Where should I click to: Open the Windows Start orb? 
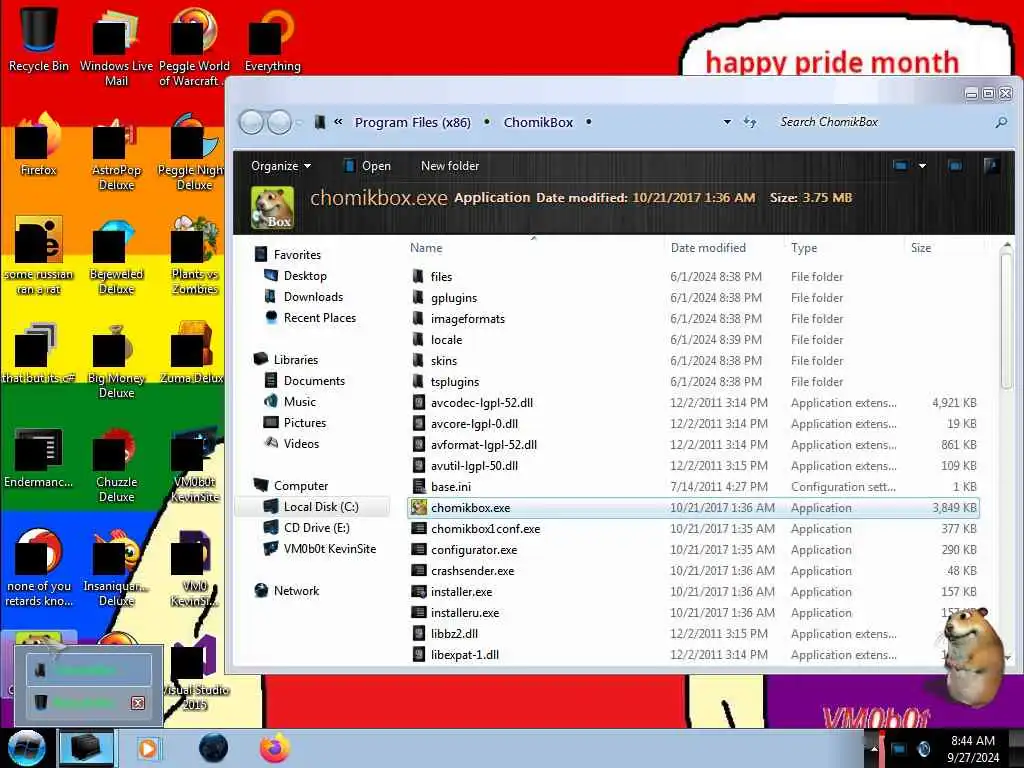(26, 748)
